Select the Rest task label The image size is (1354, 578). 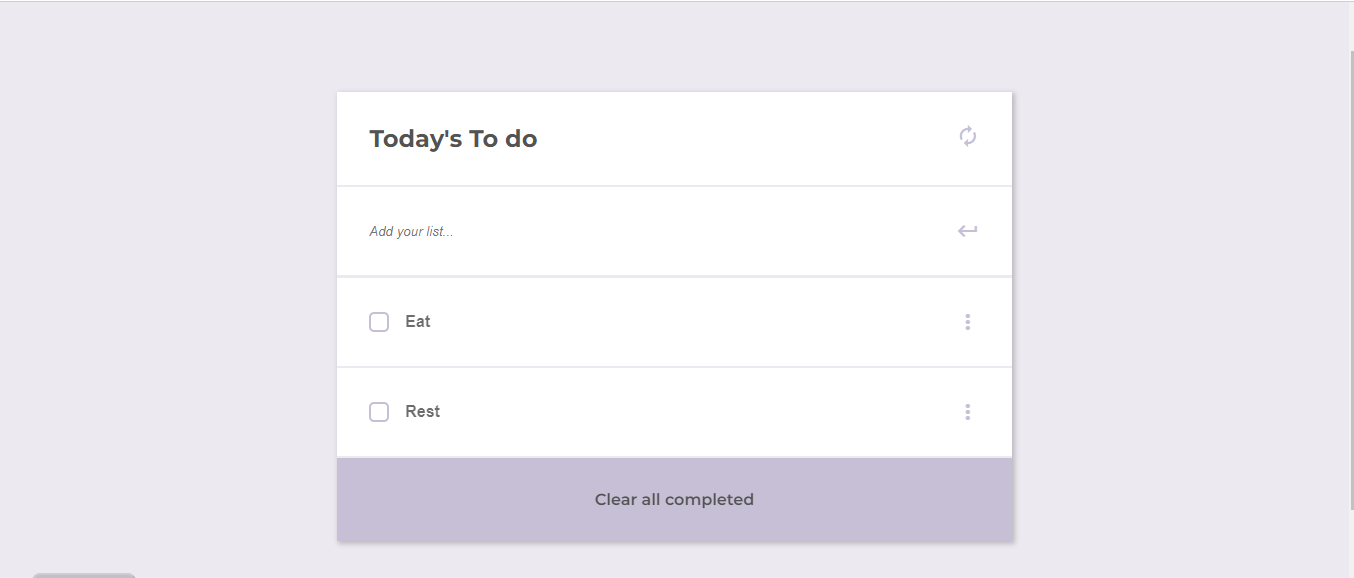tap(422, 412)
